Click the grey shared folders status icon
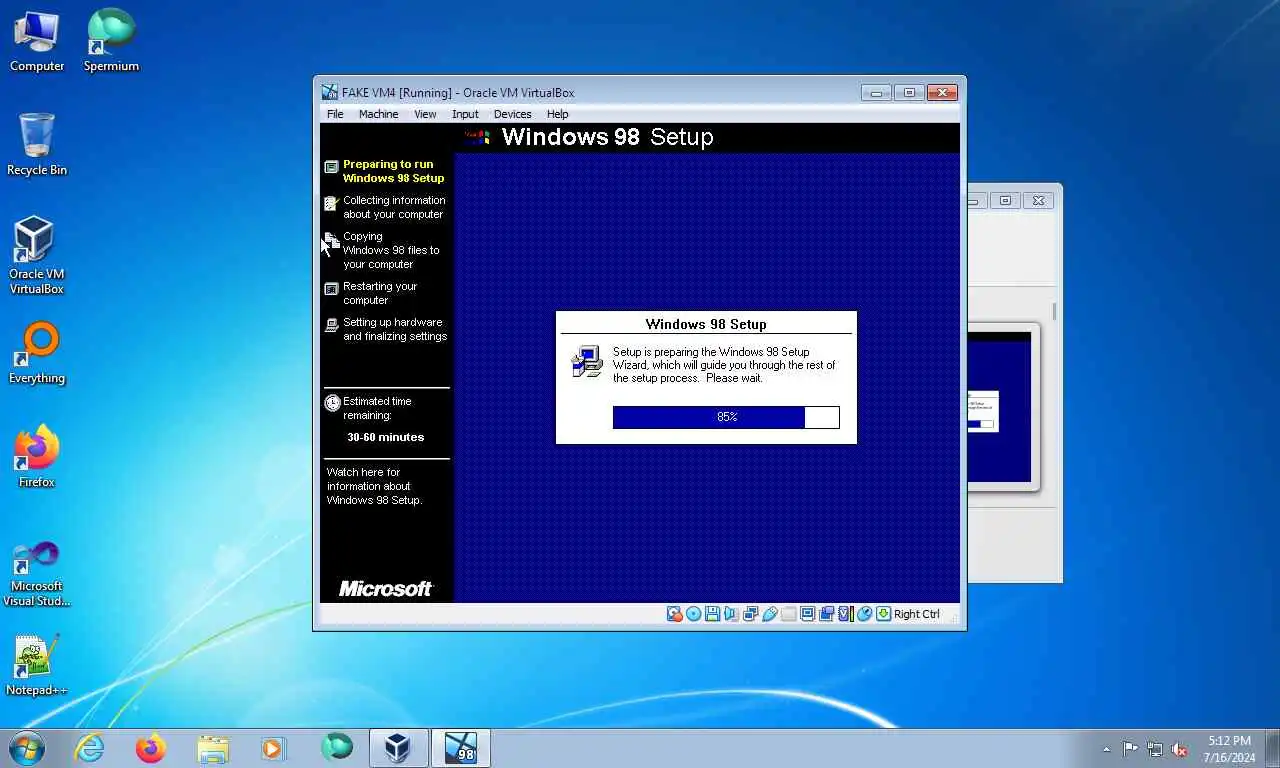Screen dimensions: 1280x768 point(788,614)
